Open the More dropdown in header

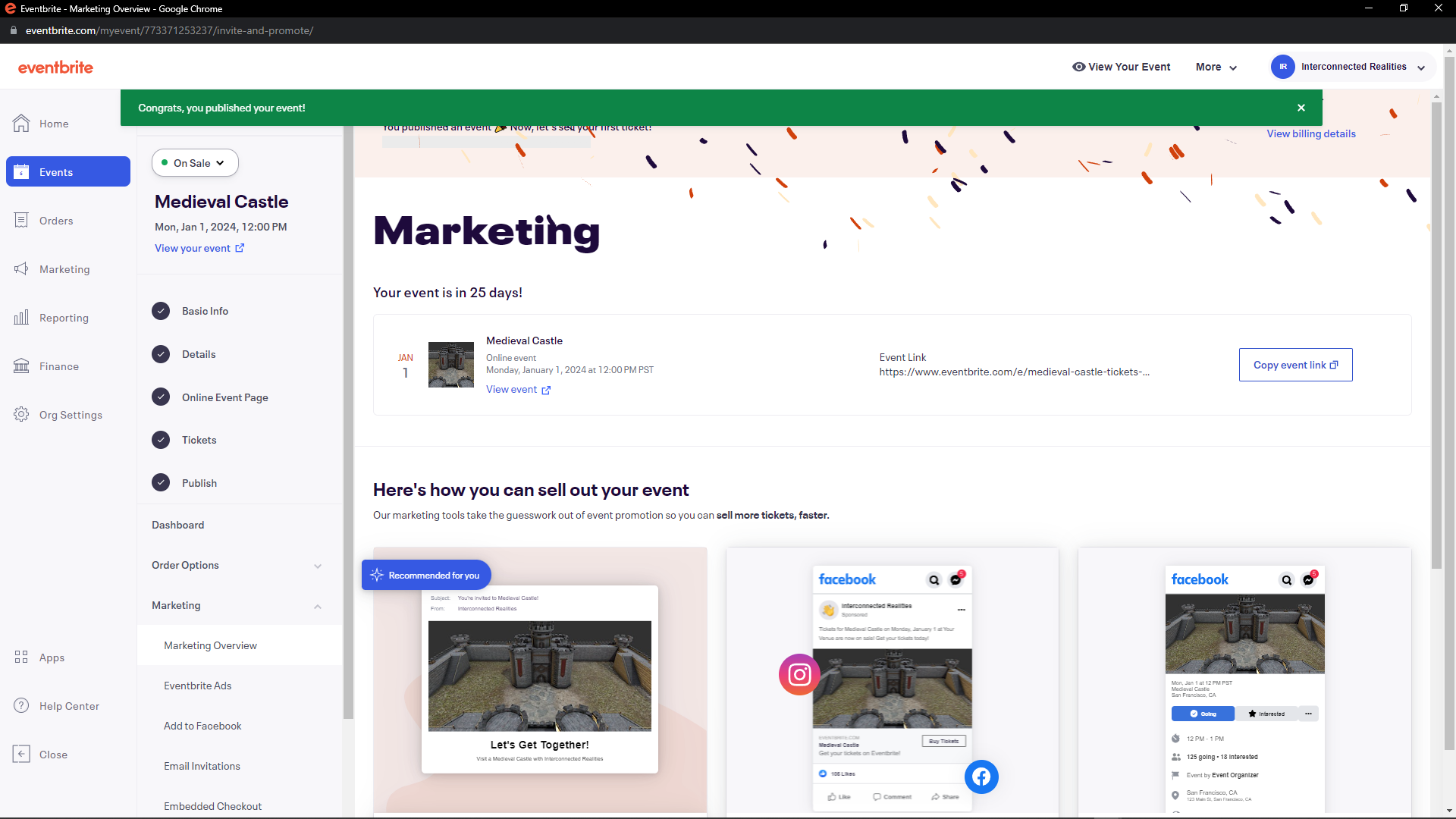(x=1216, y=67)
